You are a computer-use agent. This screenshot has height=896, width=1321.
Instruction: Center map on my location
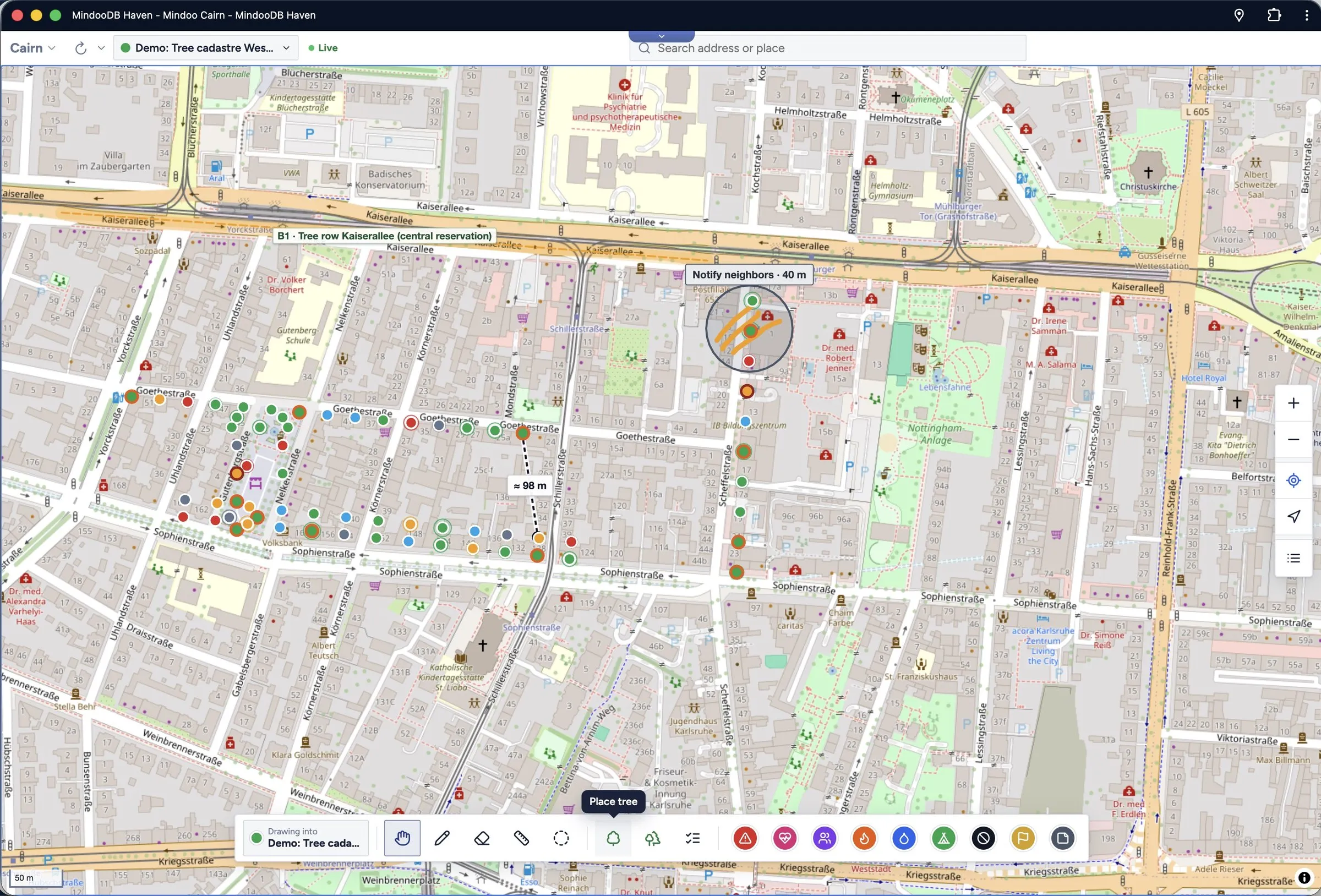(x=1293, y=480)
